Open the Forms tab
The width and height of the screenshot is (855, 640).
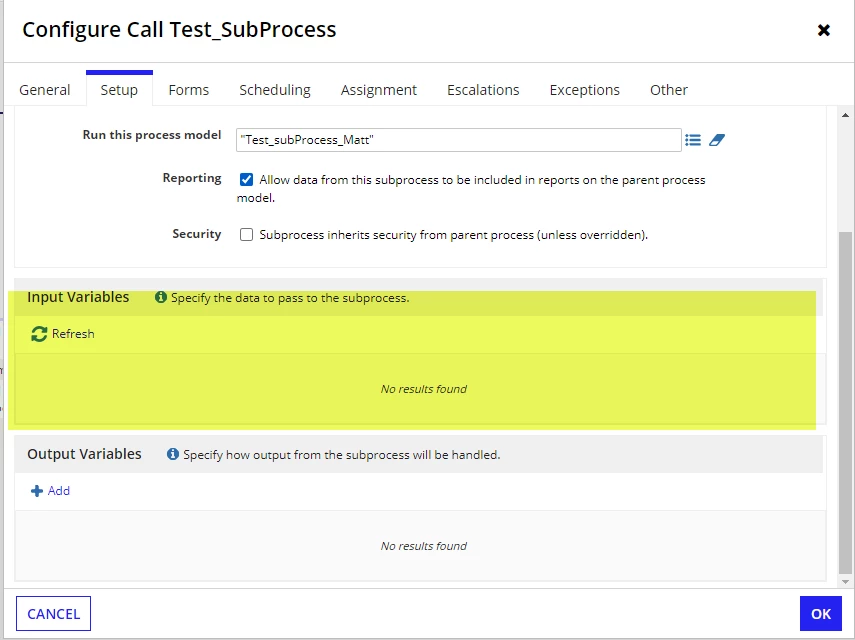[x=189, y=90]
